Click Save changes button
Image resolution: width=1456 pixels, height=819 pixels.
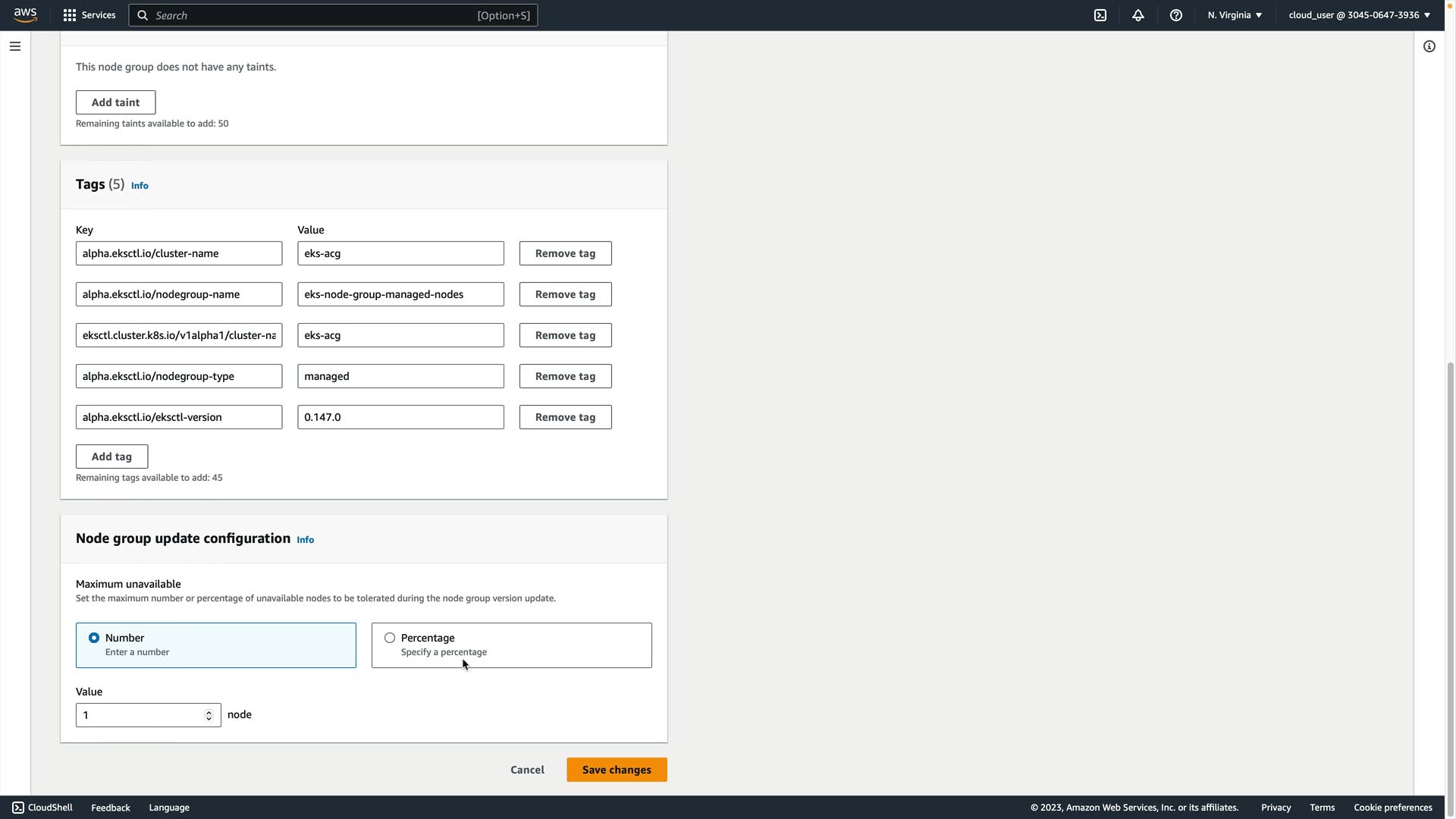(616, 770)
